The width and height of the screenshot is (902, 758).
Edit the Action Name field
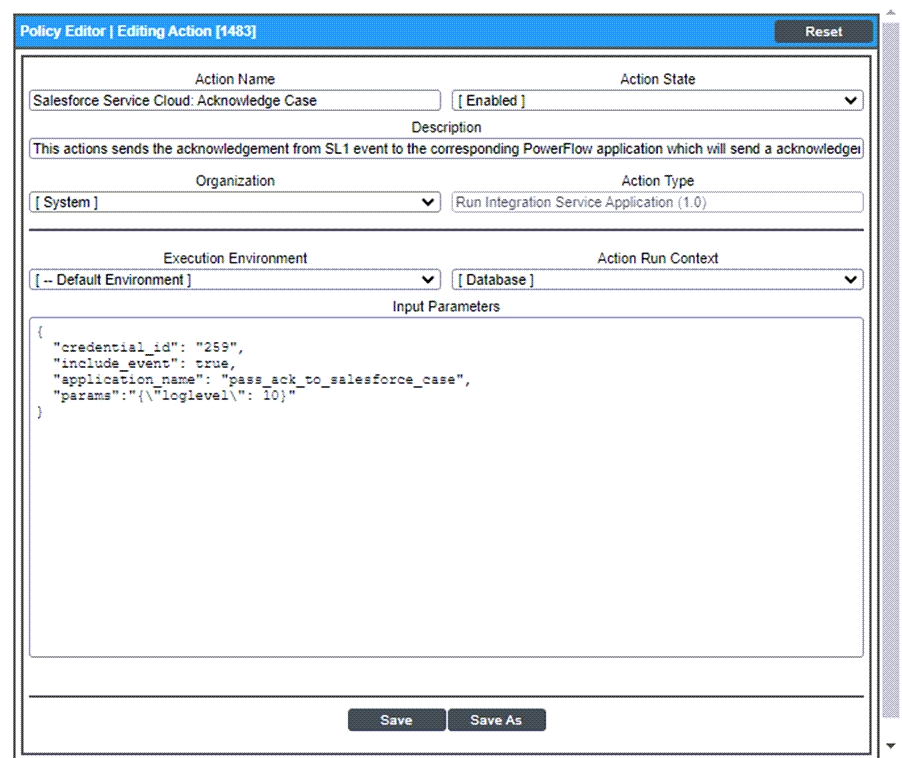pyautogui.click(x=235, y=101)
